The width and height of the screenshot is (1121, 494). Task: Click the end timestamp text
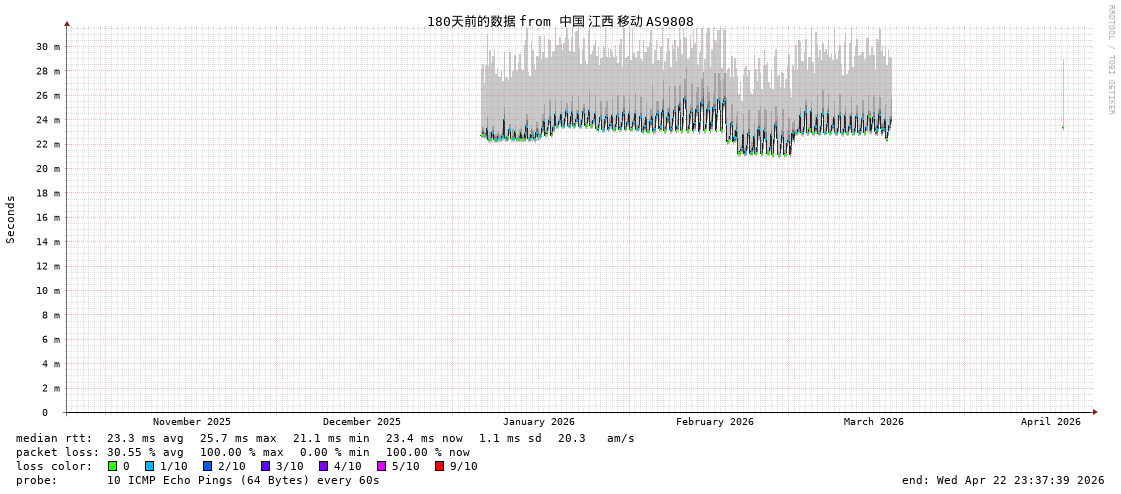(1003, 480)
